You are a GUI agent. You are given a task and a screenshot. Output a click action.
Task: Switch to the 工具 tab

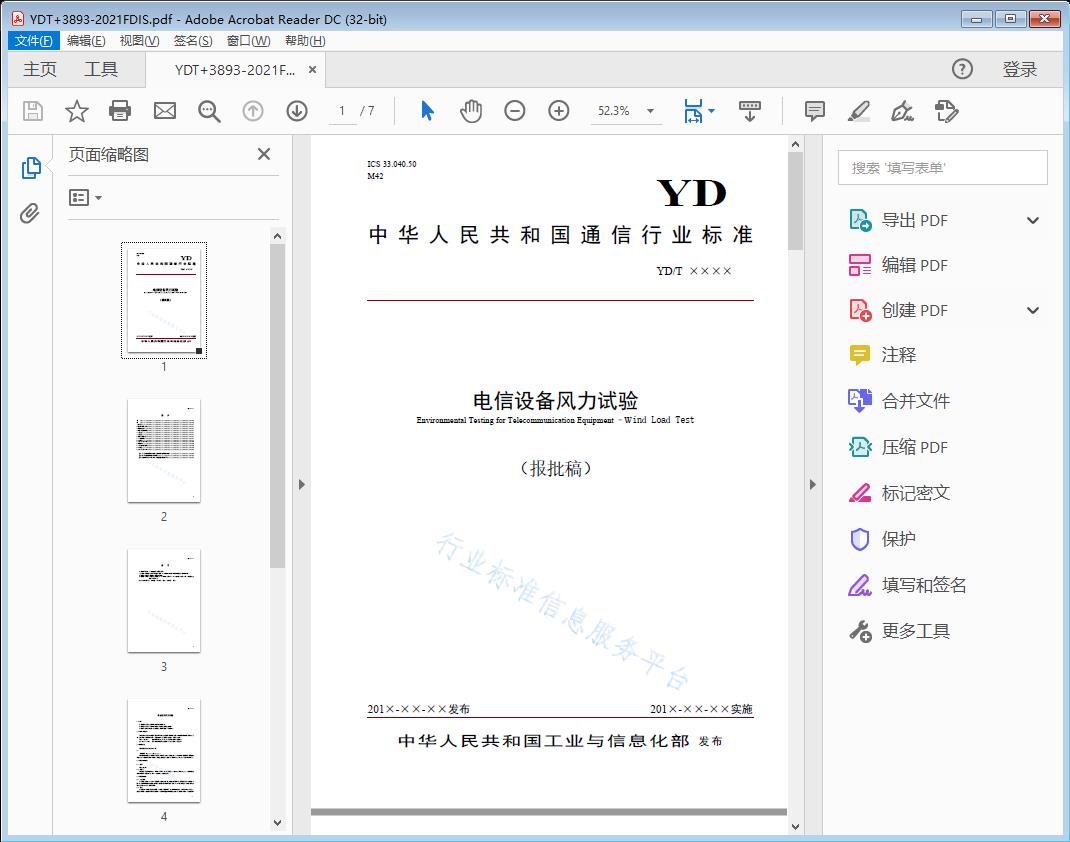pyautogui.click(x=101, y=69)
